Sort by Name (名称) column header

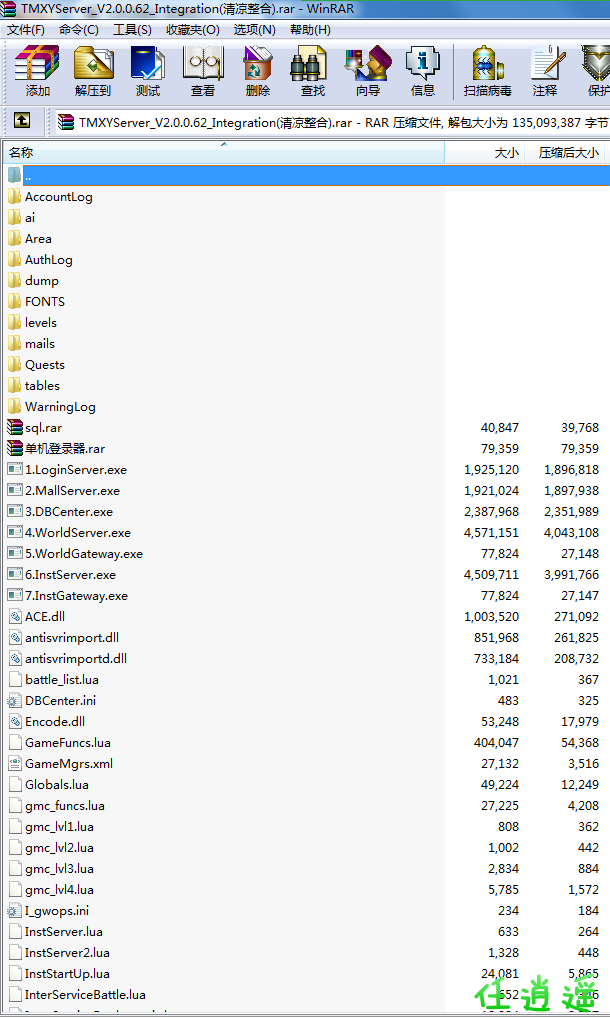(x=223, y=153)
